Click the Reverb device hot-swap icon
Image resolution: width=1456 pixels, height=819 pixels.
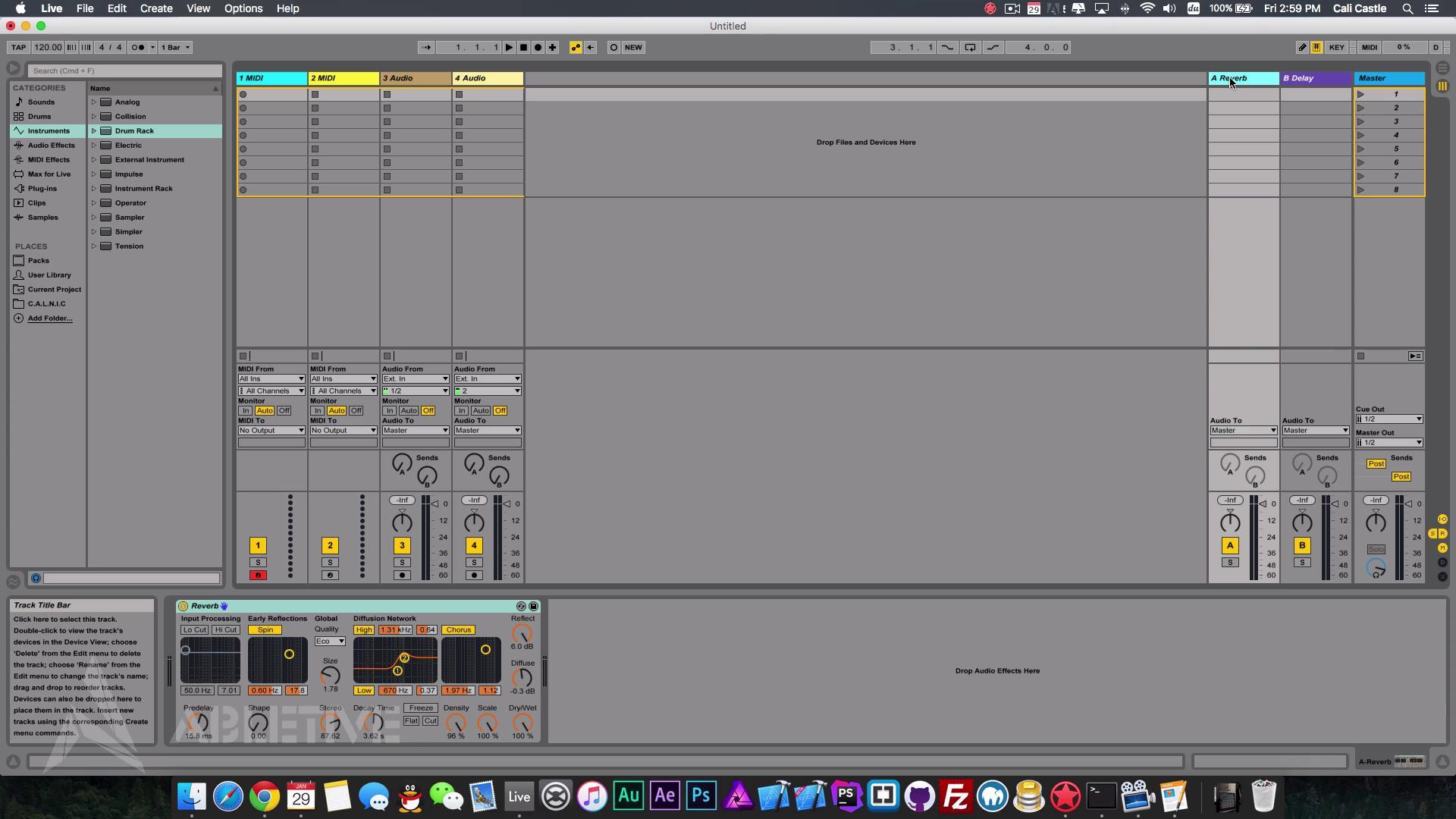[521, 606]
